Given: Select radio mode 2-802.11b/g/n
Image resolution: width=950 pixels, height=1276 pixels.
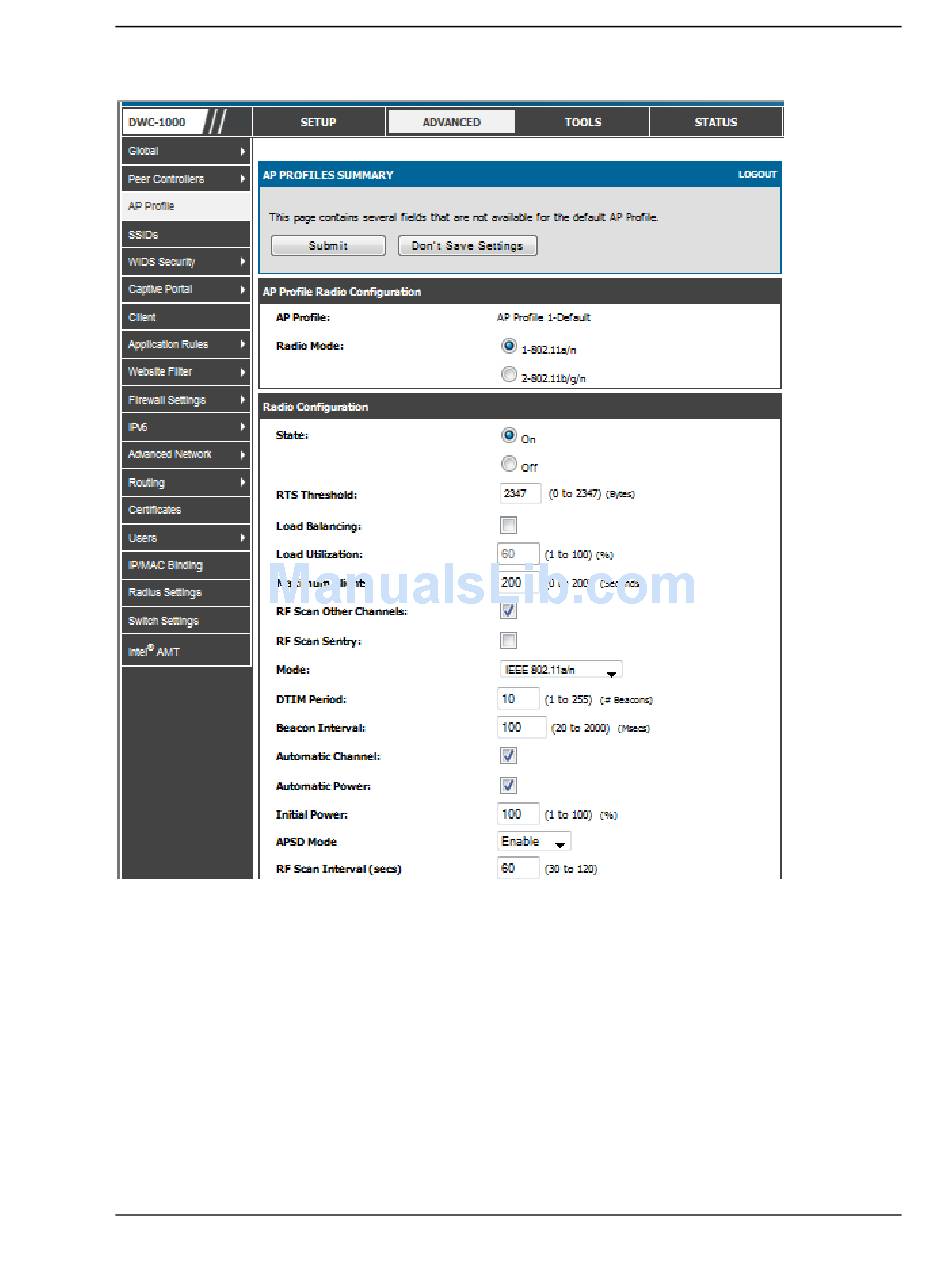Looking at the screenshot, I should coord(509,377).
